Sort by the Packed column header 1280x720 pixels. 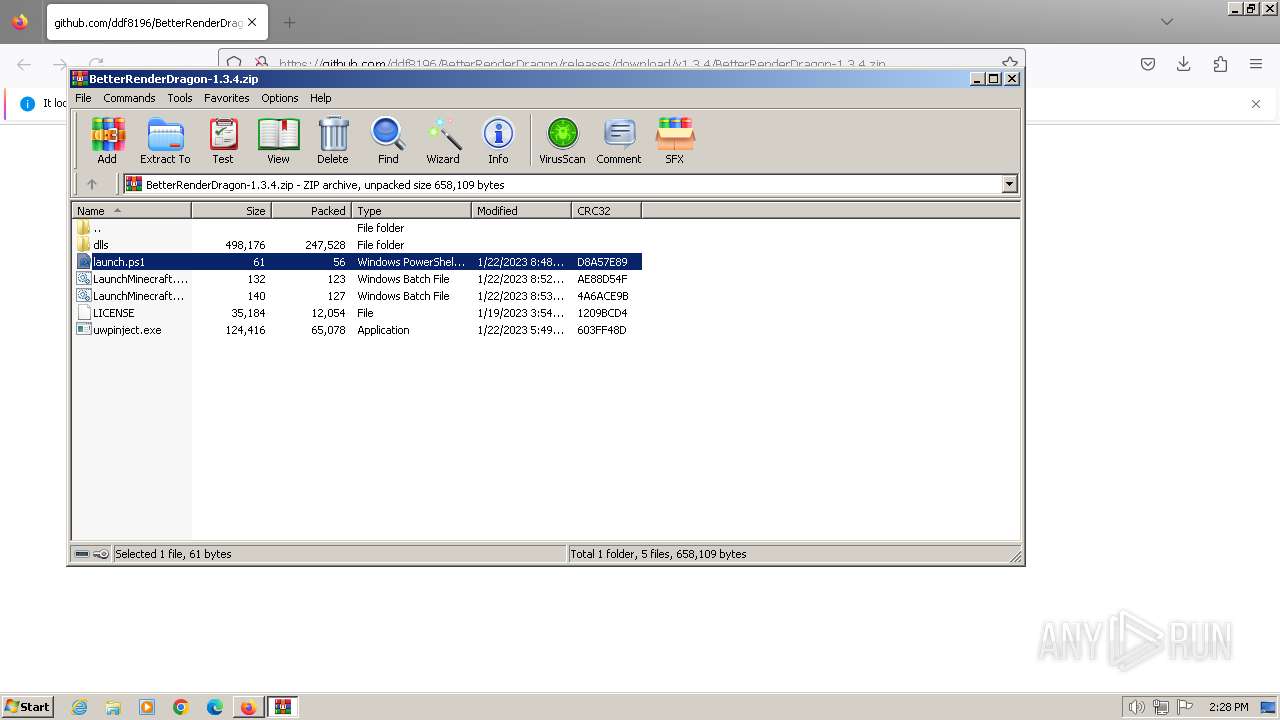click(312, 211)
